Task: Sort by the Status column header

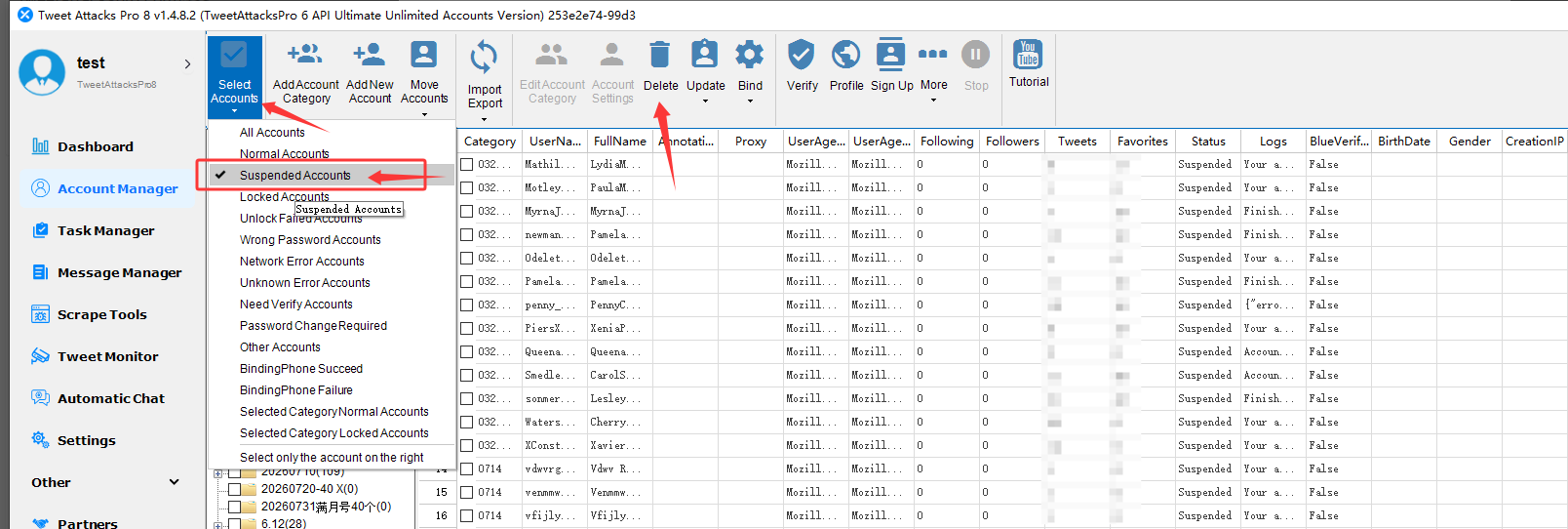Action: pyautogui.click(x=1208, y=142)
